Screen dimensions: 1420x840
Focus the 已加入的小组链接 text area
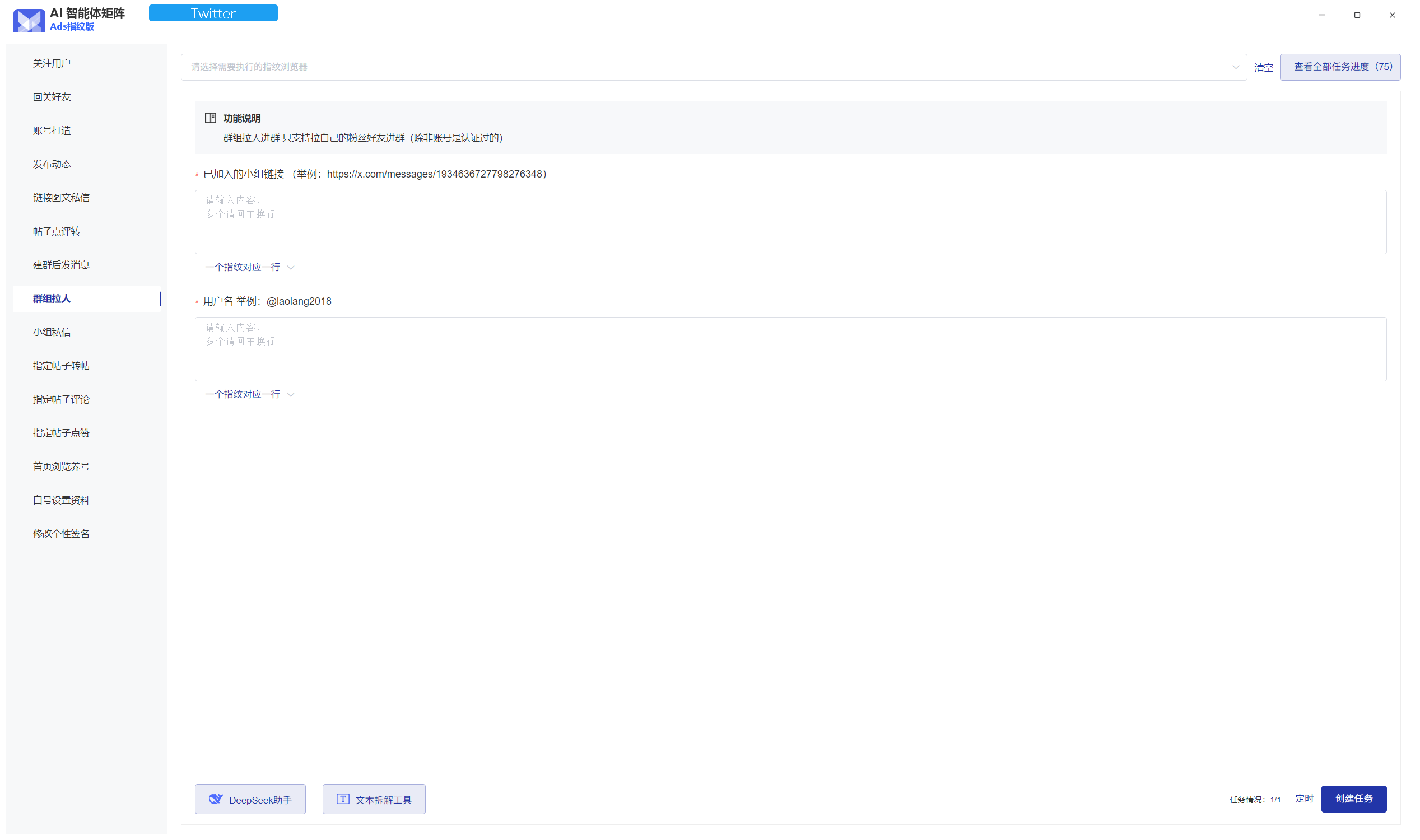(x=790, y=222)
